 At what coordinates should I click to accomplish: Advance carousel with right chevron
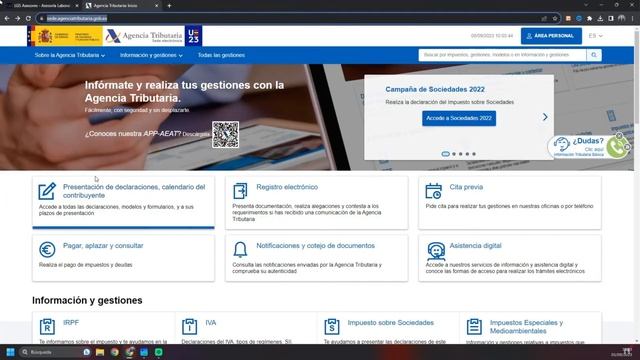[x=545, y=117]
